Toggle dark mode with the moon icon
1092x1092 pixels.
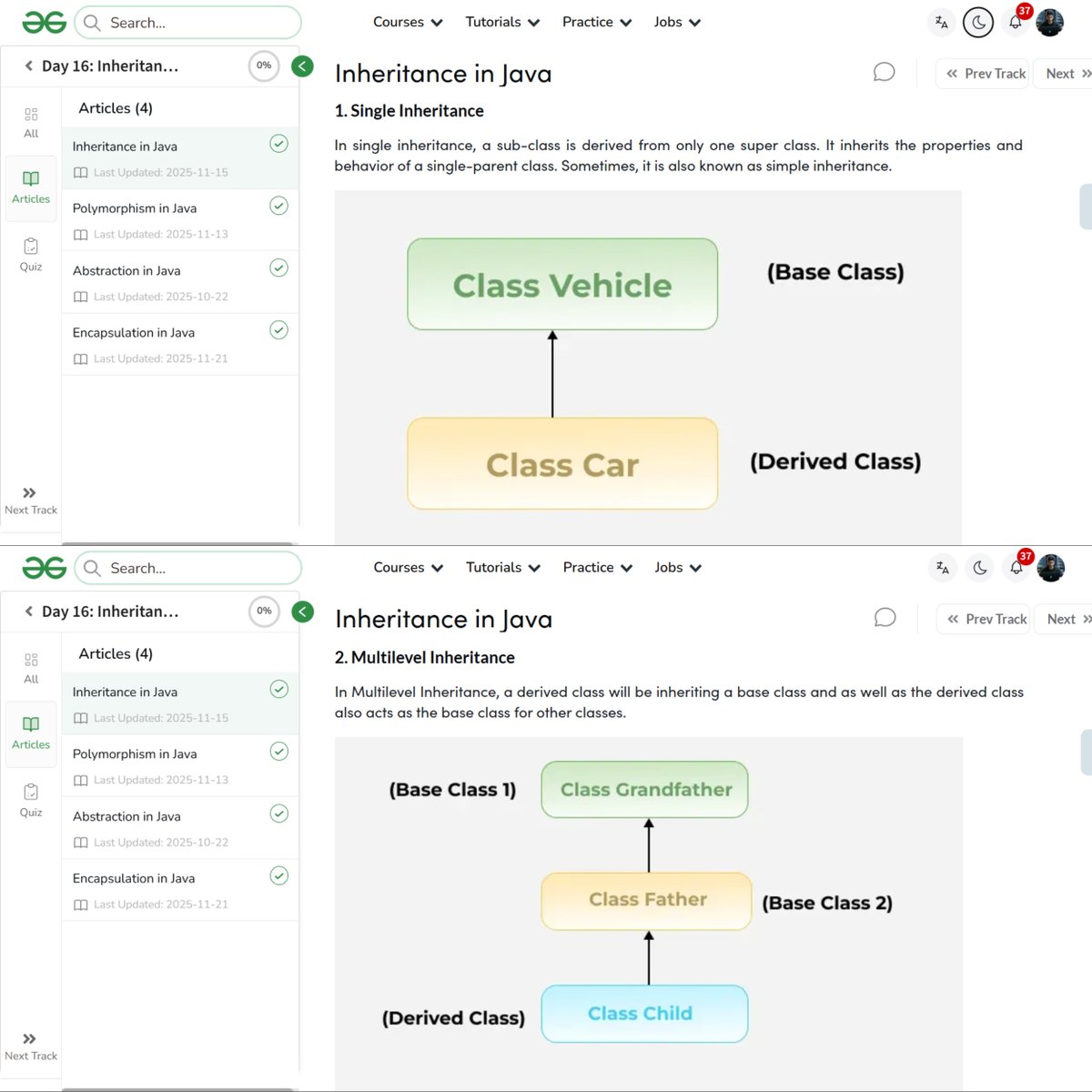pos(977,21)
